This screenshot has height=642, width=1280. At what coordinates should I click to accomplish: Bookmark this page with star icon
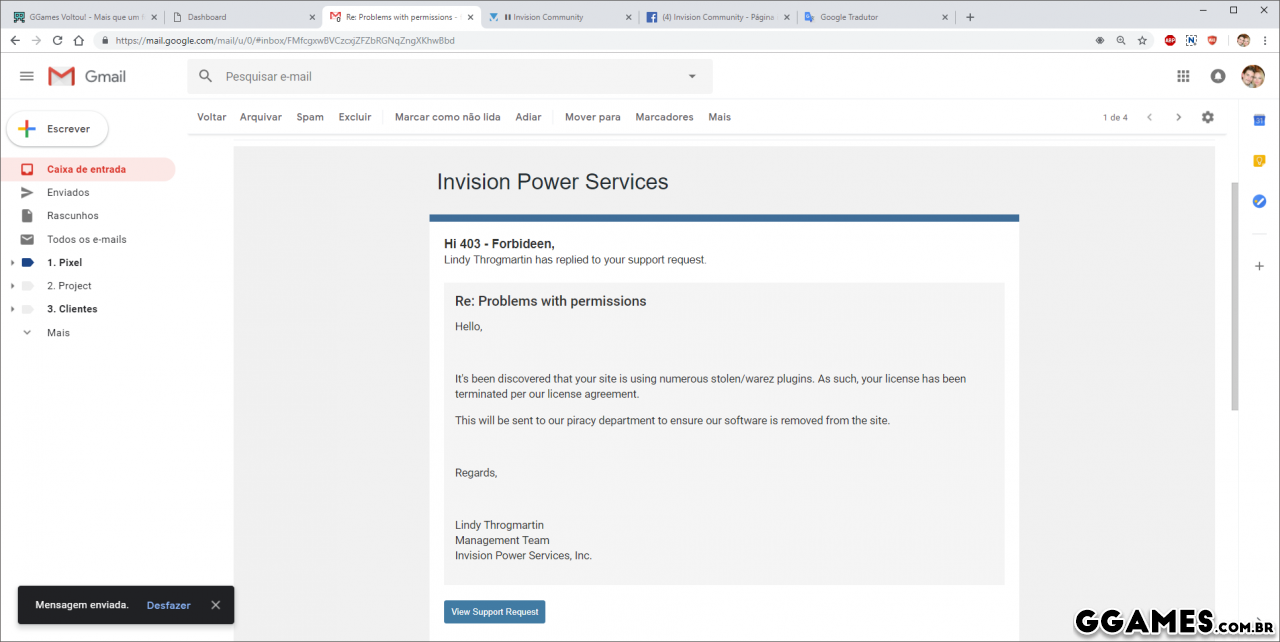click(1142, 40)
